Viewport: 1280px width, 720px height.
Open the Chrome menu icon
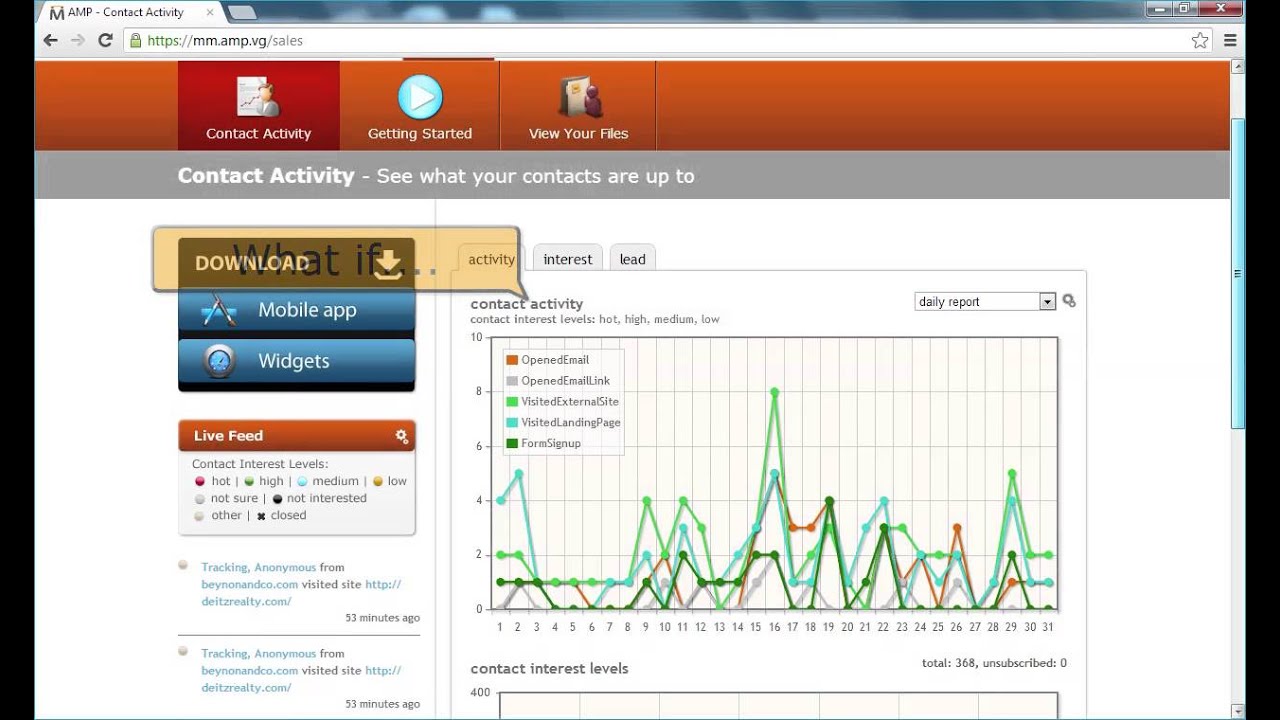click(1230, 41)
